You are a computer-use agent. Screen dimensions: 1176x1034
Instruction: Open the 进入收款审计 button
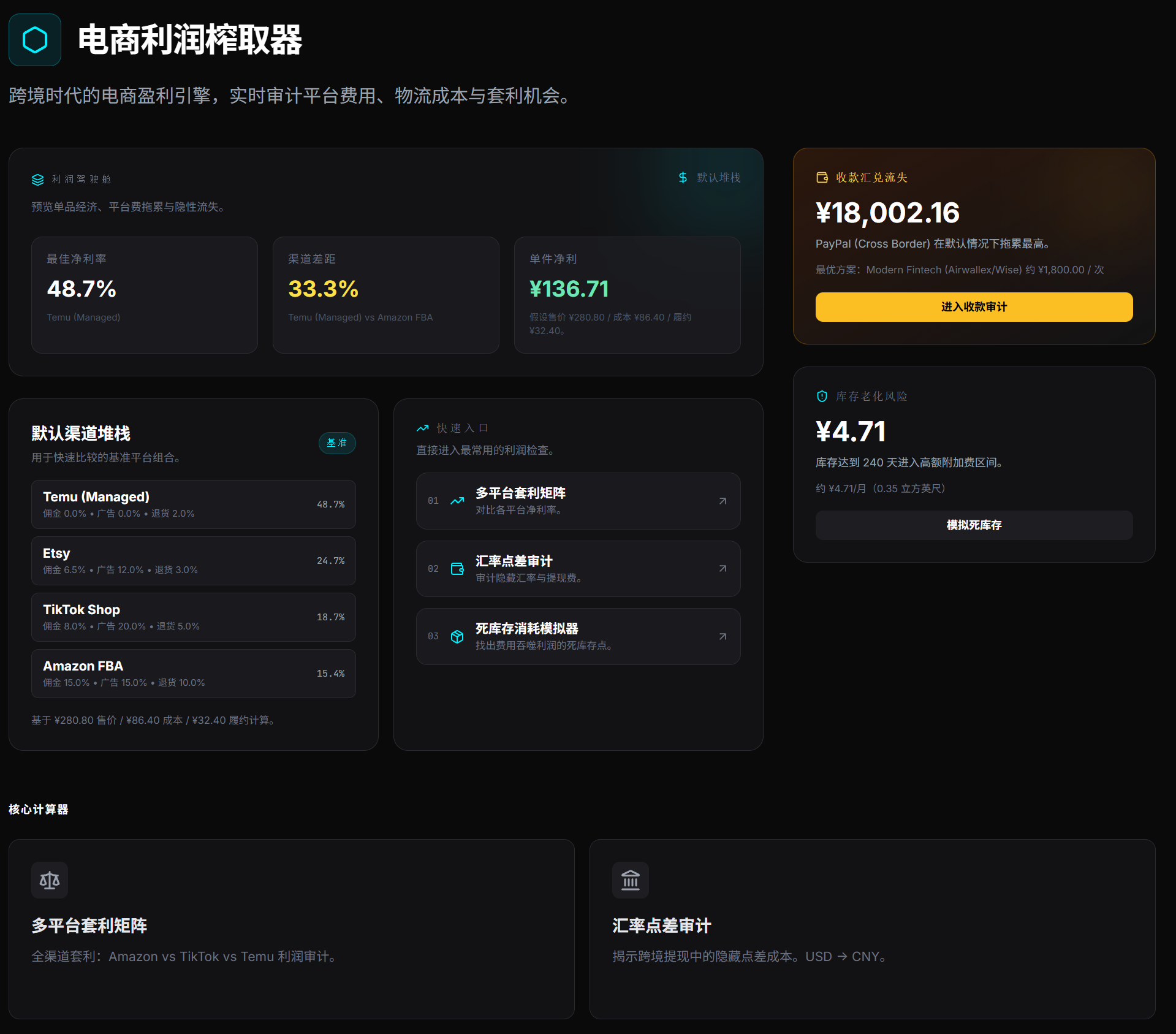974,307
